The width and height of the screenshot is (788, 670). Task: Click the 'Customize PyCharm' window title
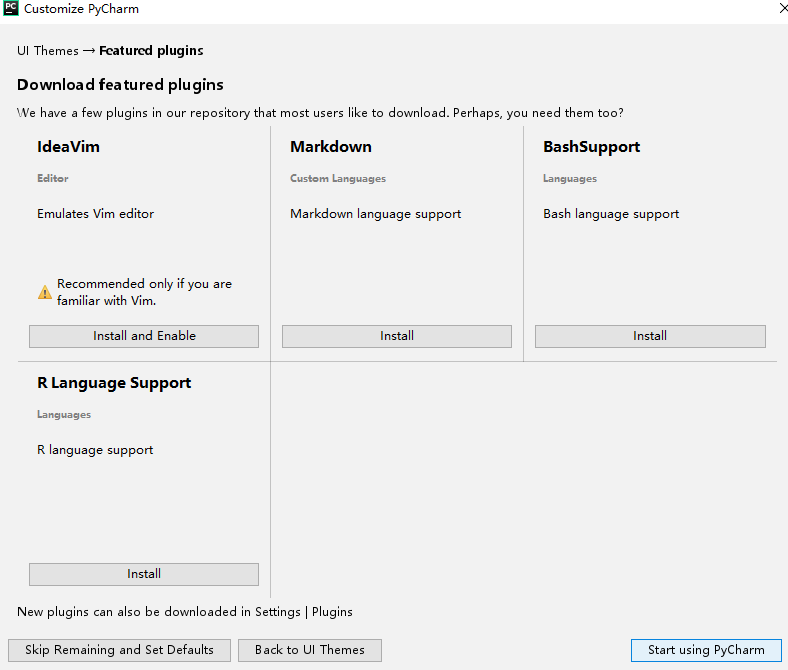(x=81, y=9)
